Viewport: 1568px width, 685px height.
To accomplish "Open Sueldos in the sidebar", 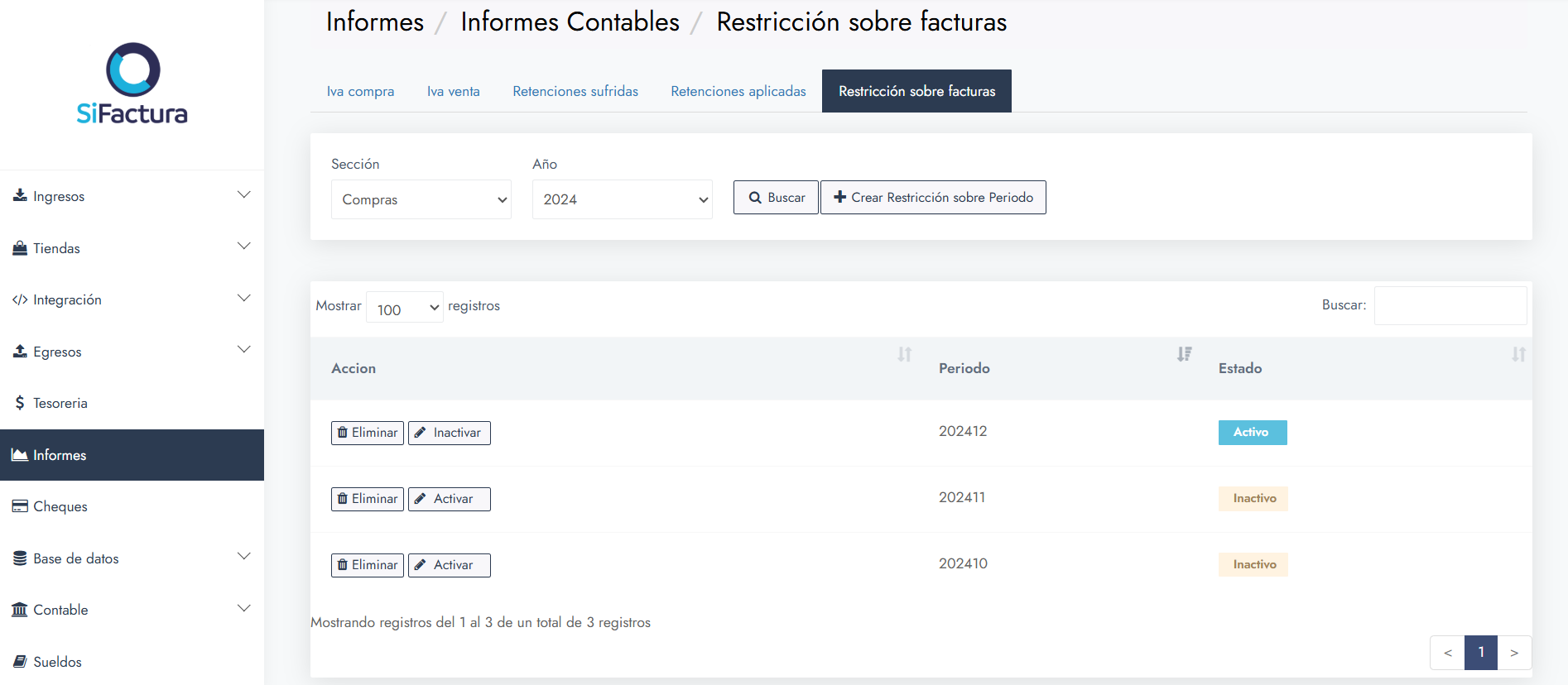I will pos(57,662).
